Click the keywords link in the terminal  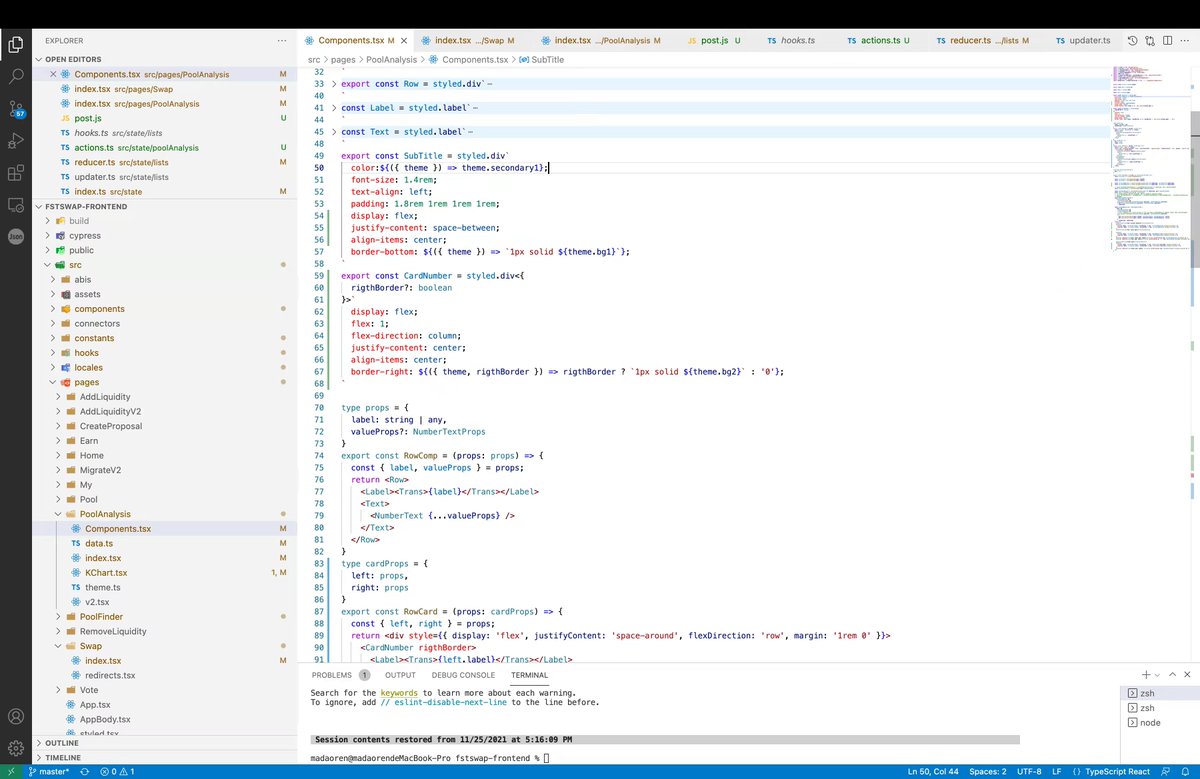point(399,693)
